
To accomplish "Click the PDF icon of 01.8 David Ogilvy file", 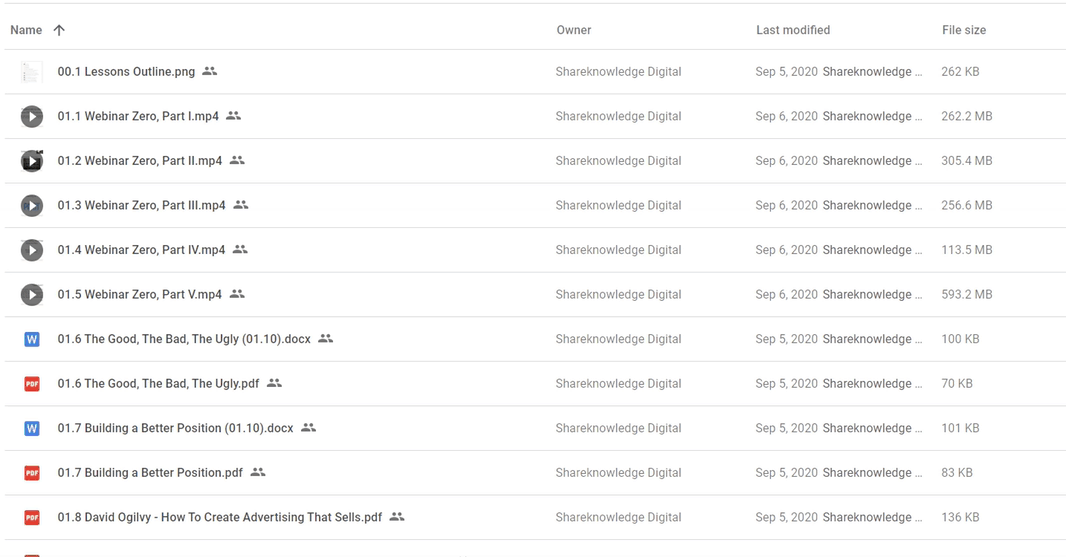I will (x=31, y=518).
